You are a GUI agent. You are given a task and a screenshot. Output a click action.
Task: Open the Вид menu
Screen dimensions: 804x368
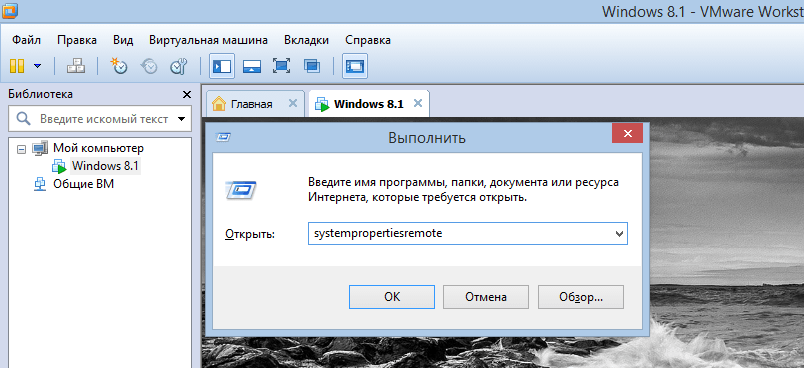coord(123,40)
